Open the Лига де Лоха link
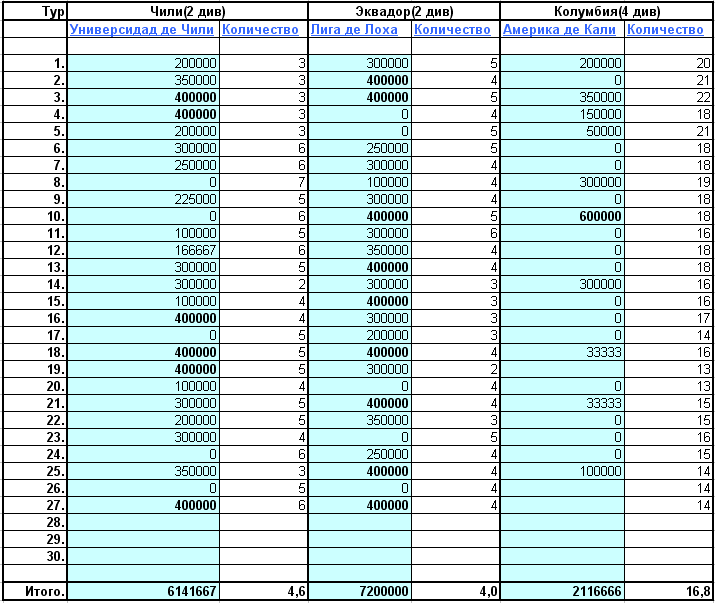Viewport: 715px width, 603px height. click(353, 30)
